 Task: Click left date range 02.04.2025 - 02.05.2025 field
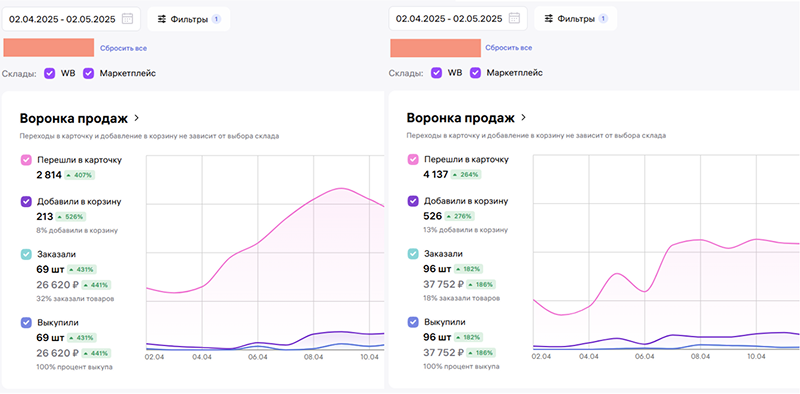coord(71,19)
